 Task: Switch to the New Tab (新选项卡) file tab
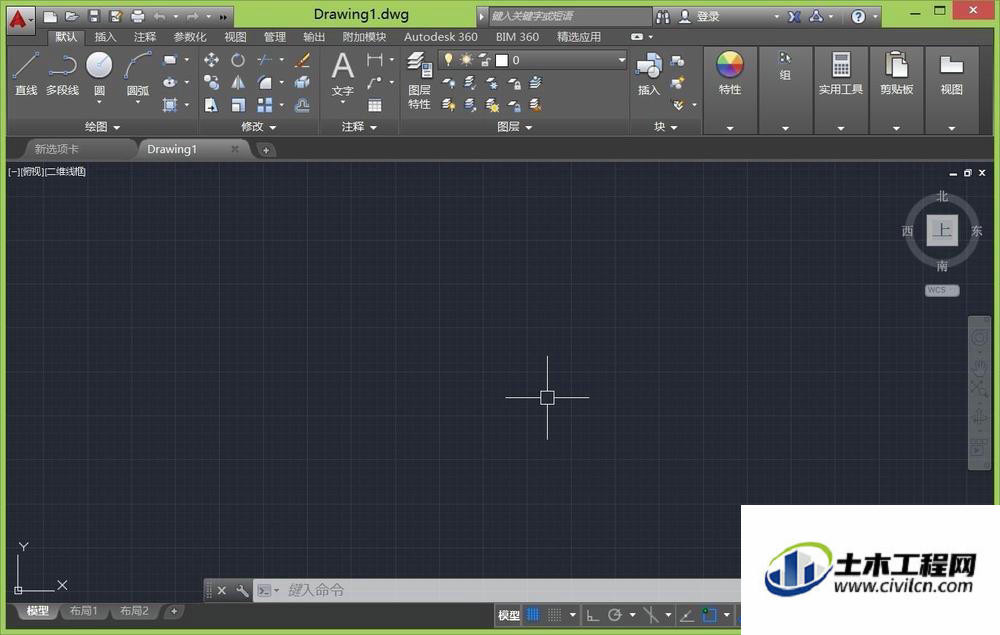tap(57, 149)
